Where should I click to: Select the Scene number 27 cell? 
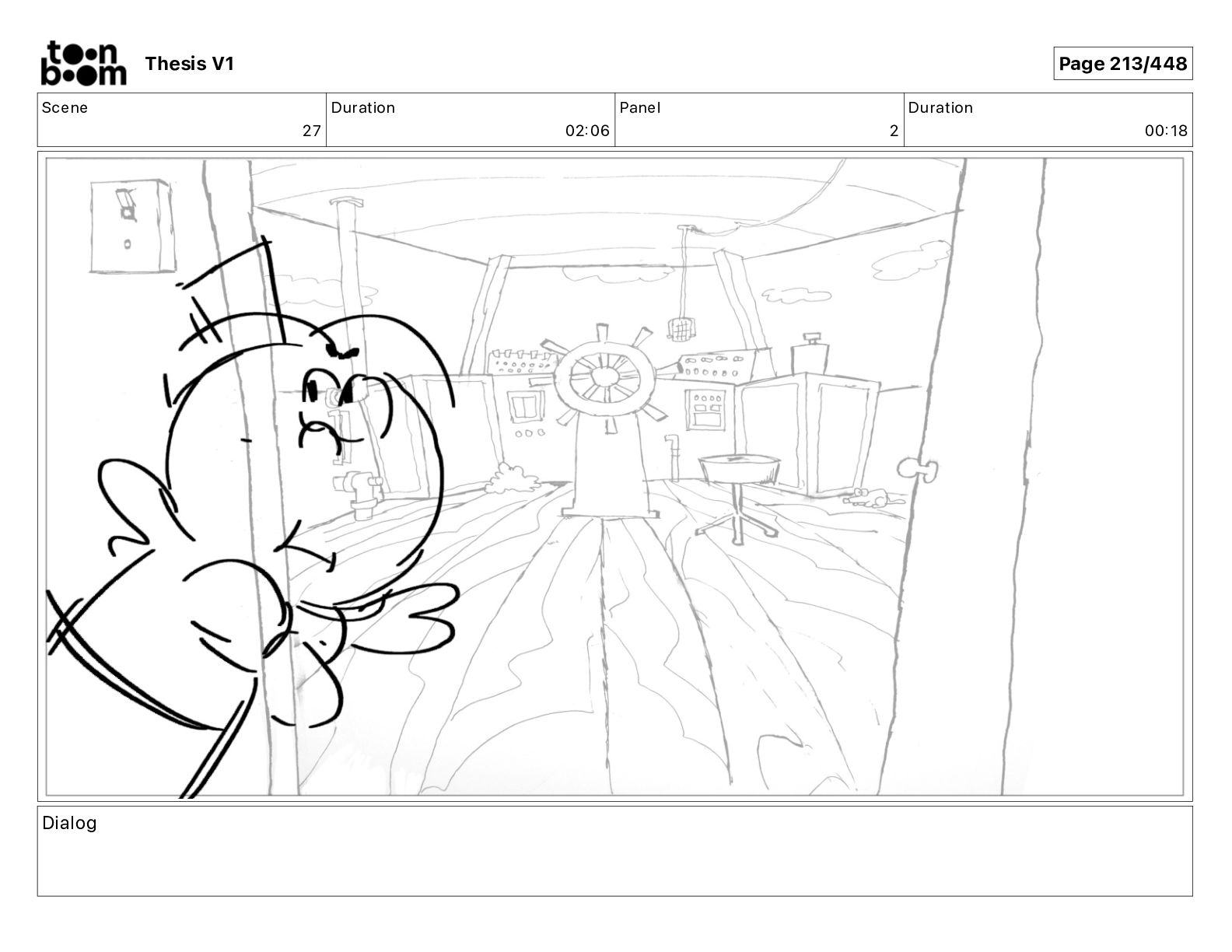click(182, 120)
